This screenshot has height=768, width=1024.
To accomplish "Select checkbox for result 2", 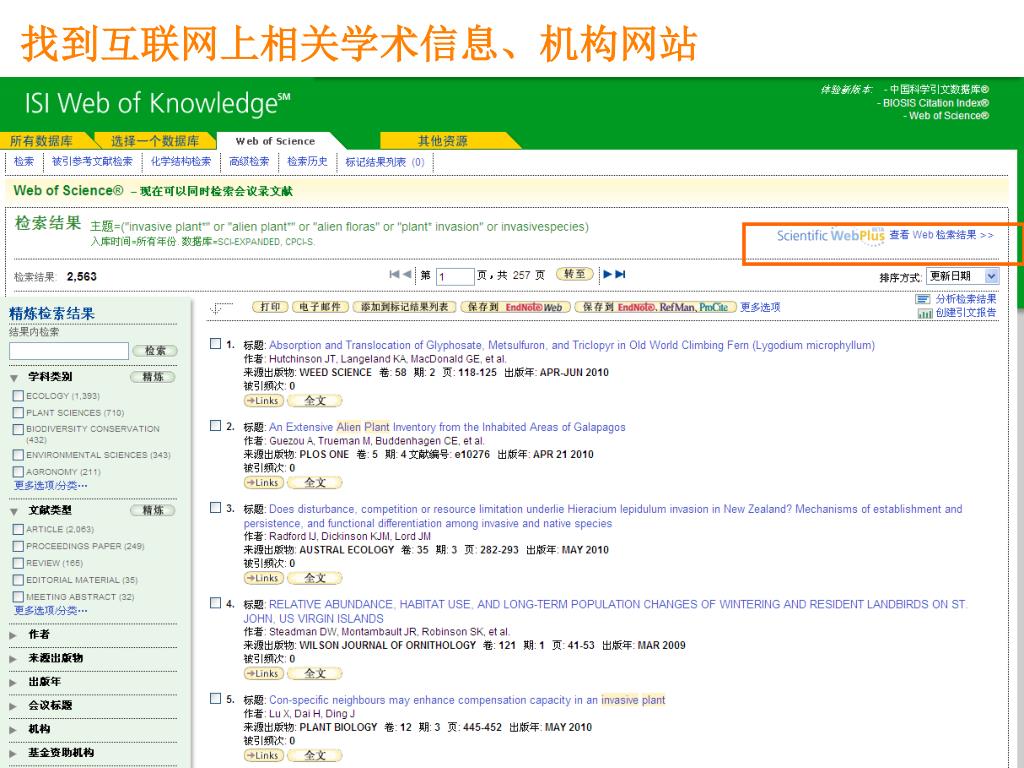I will (x=216, y=426).
